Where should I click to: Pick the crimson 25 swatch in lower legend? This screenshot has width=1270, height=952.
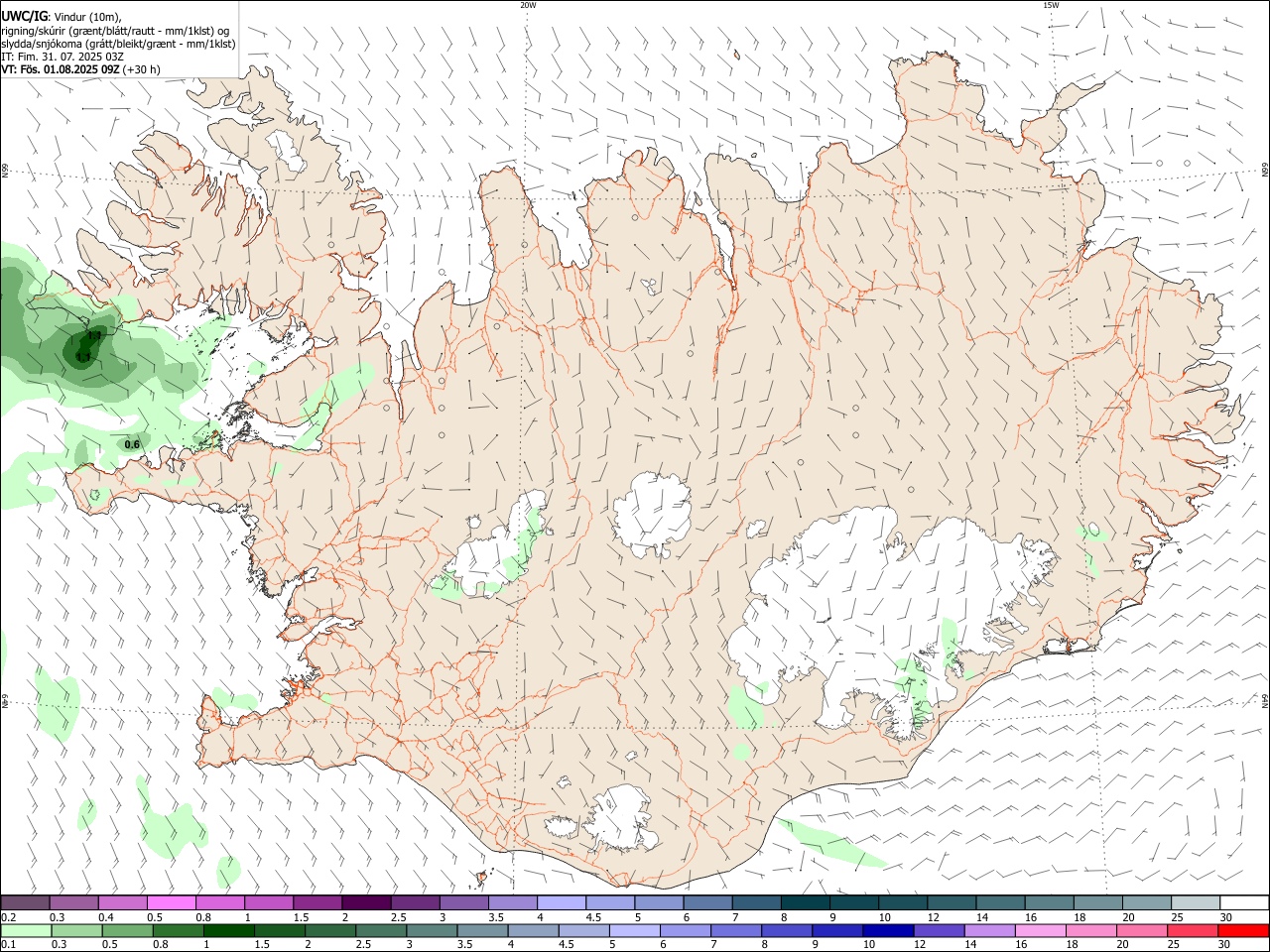(1193, 931)
